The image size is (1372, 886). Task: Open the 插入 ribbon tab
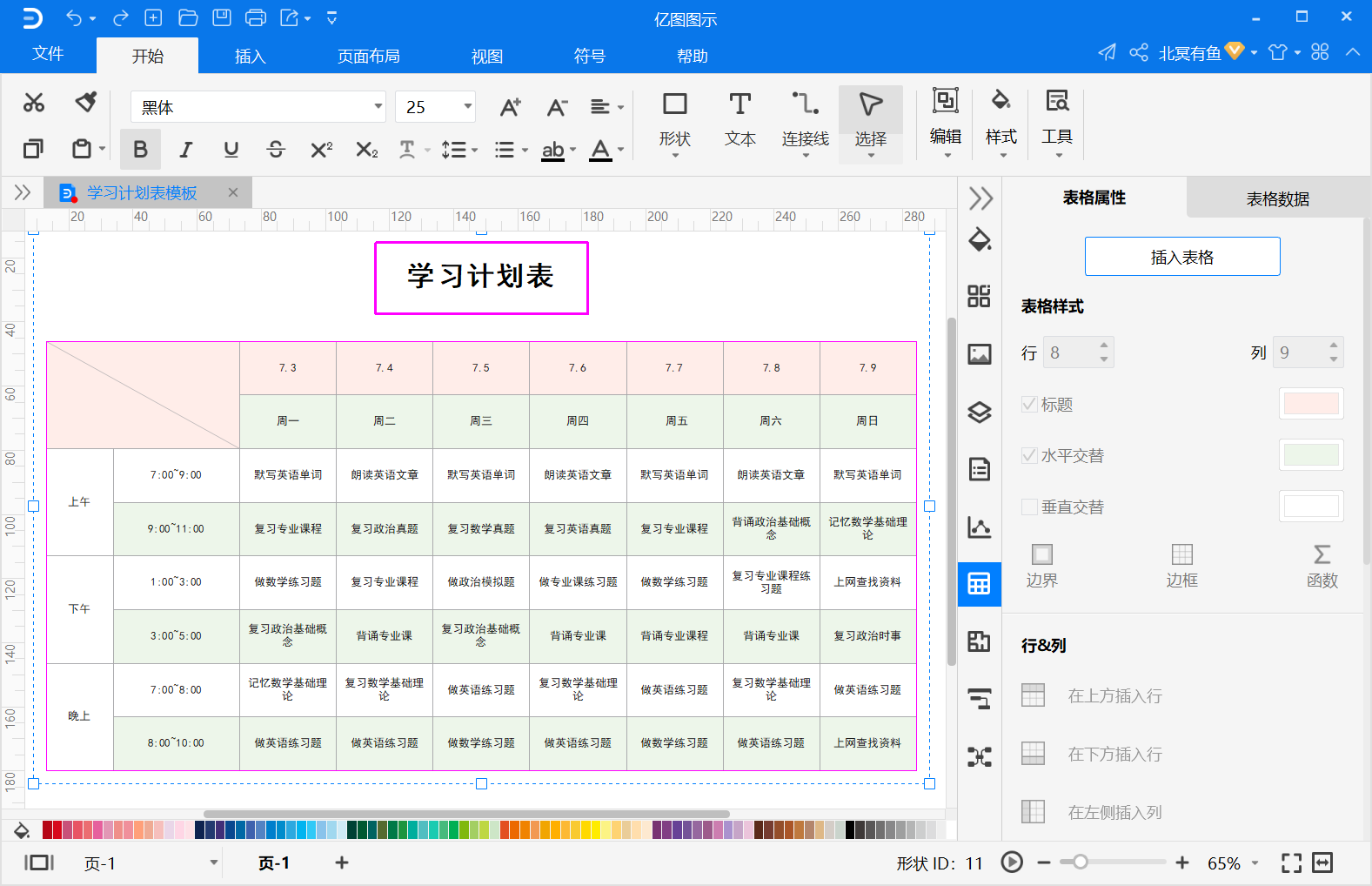250,57
